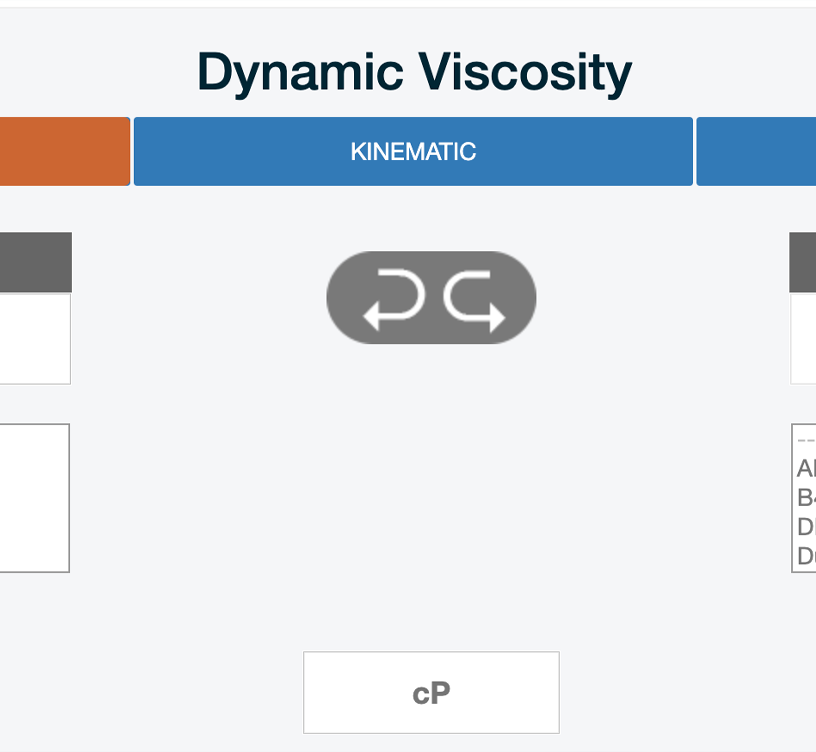
Task: Select the last visible fluid list entry
Action: pyautogui.click(x=805, y=557)
